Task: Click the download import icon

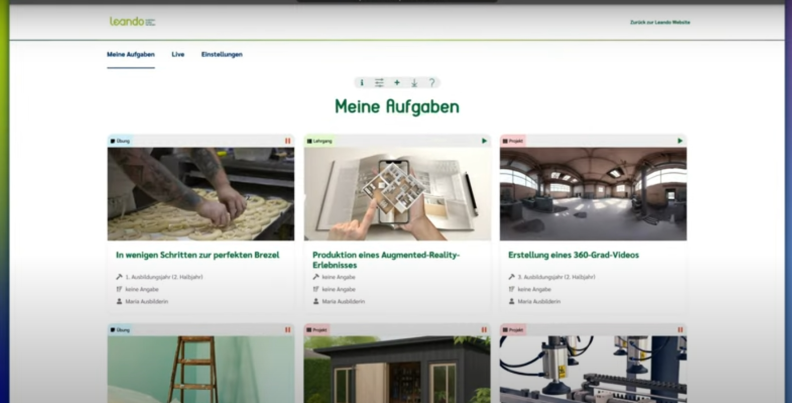Action: pos(414,83)
